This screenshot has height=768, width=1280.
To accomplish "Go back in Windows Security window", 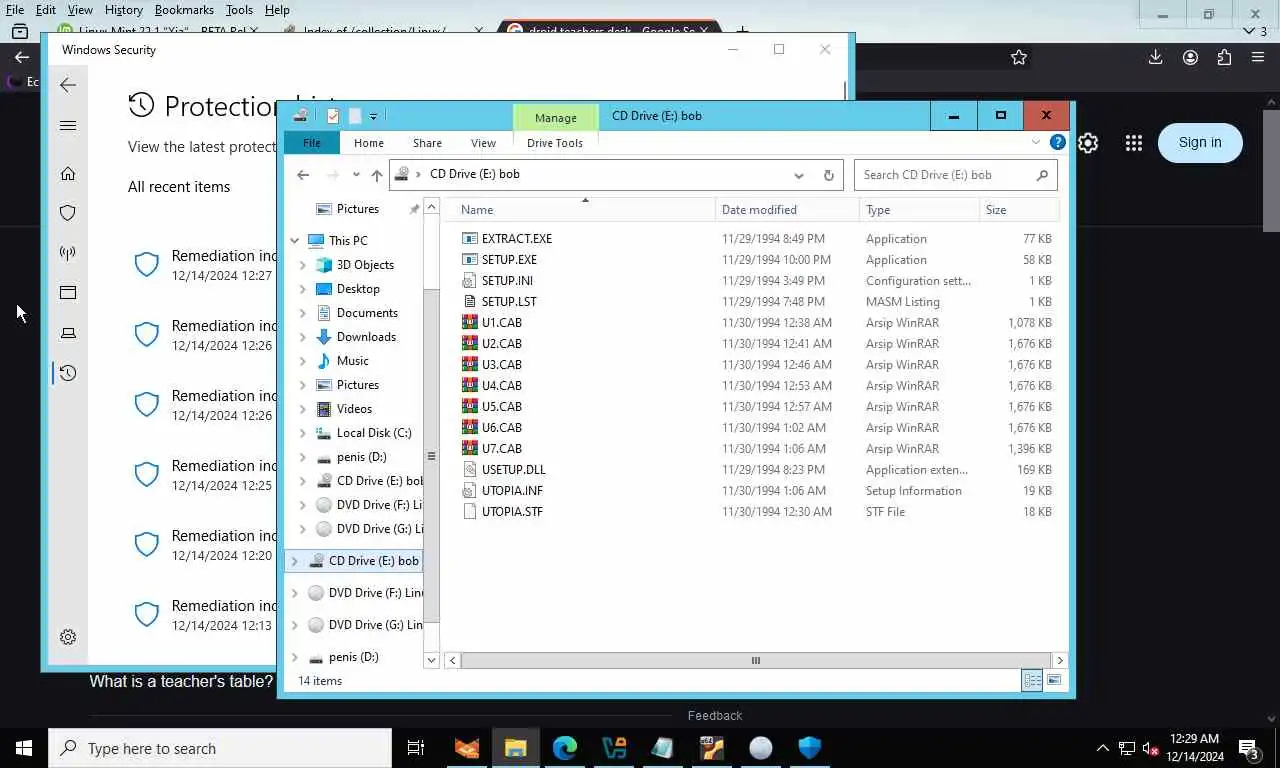I will tap(68, 86).
